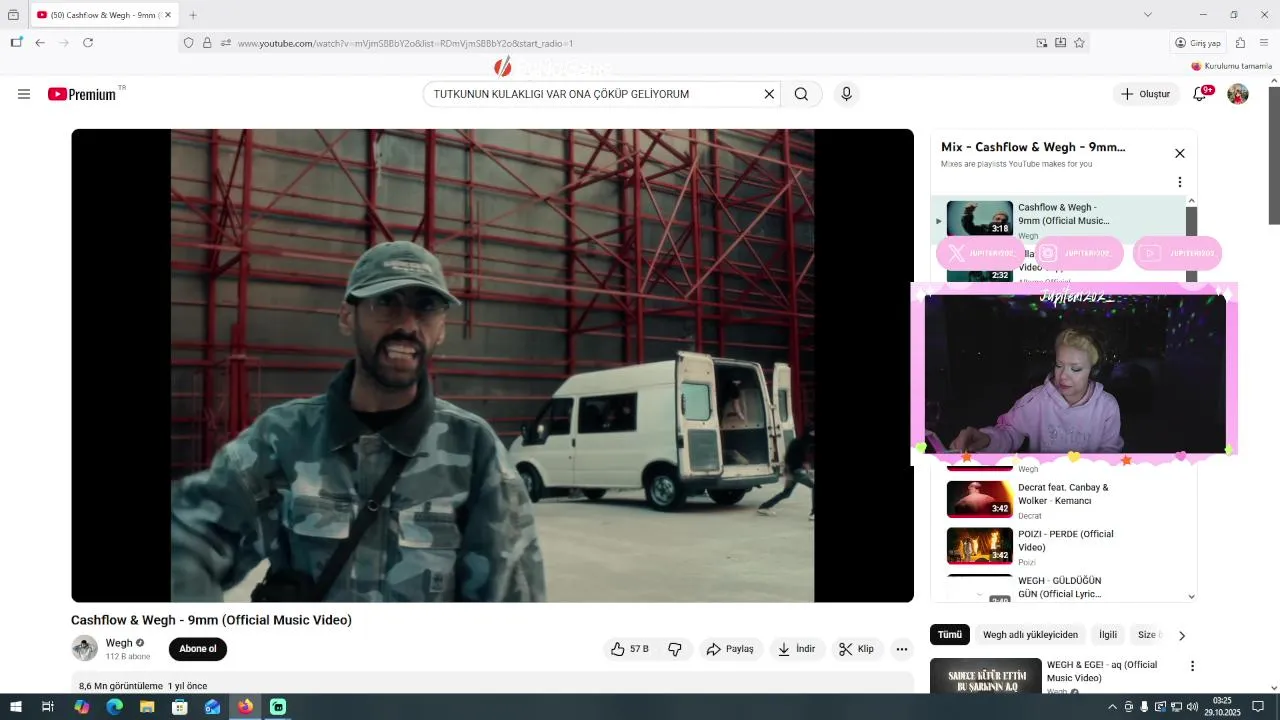This screenshot has width=1280, height=720.
Task: Select the İlgili filter chip
Action: [x=1108, y=635]
